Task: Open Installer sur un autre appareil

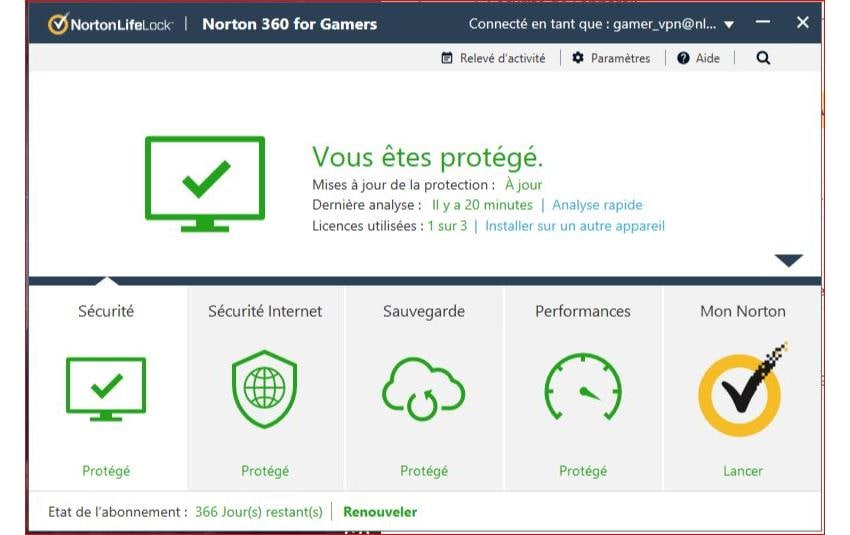Action: pyautogui.click(x=575, y=226)
